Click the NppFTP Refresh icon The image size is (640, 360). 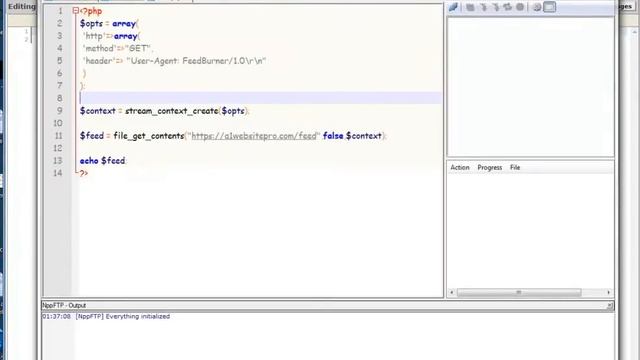tap(507, 7)
